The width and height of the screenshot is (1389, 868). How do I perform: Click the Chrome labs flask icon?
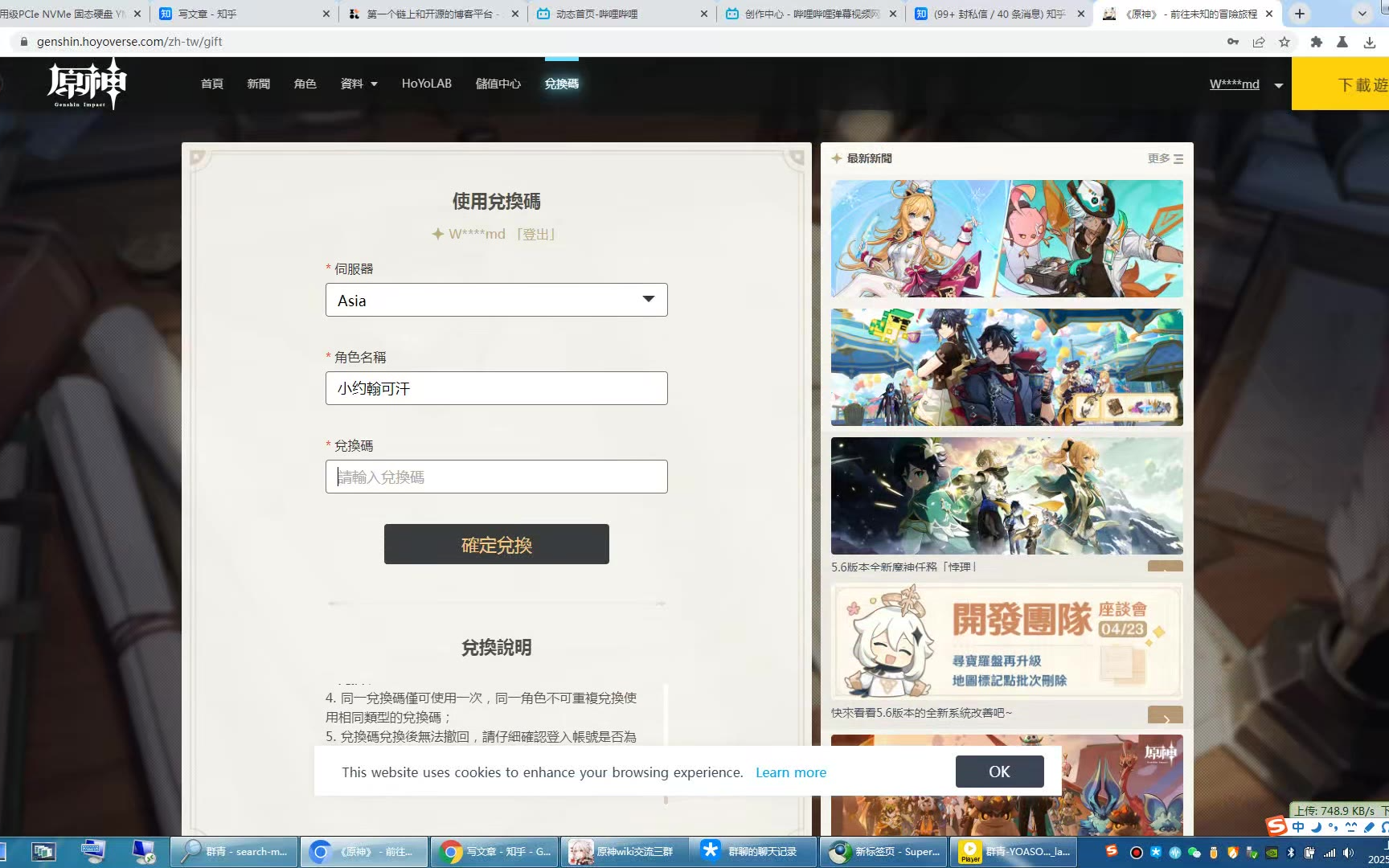coord(1342,42)
